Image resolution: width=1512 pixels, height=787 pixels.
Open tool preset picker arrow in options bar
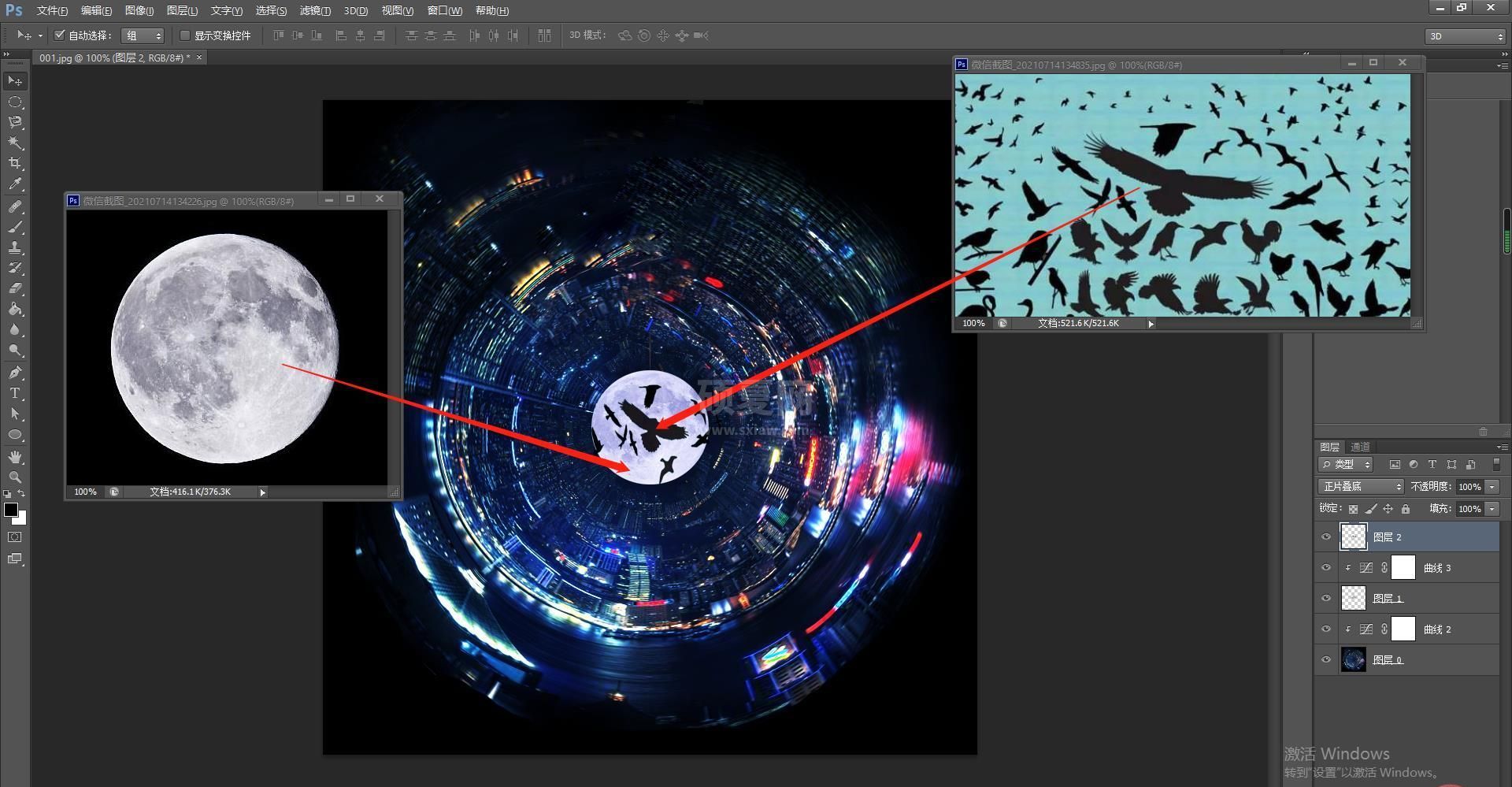pyautogui.click(x=40, y=35)
